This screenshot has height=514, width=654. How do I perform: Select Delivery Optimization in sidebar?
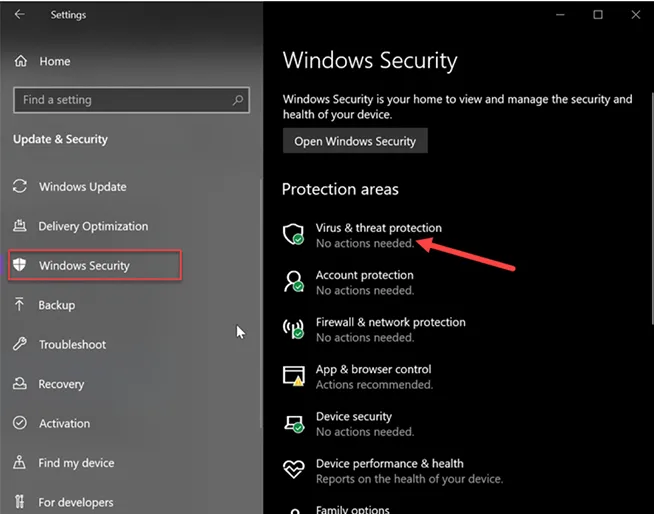tap(93, 226)
